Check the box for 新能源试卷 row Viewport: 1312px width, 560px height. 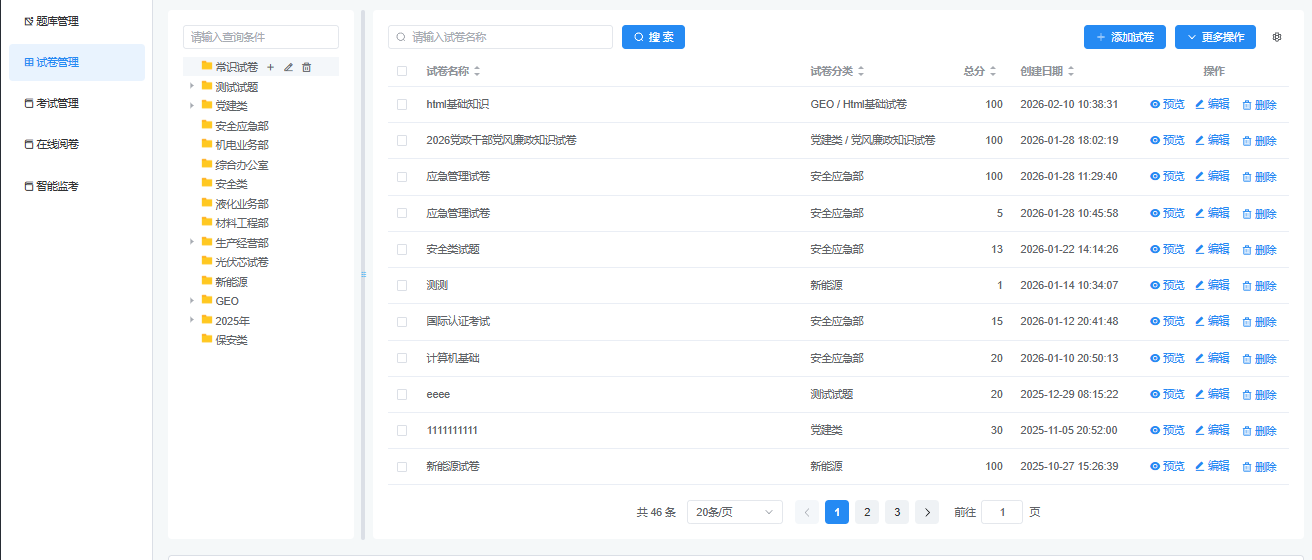point(402,467)
